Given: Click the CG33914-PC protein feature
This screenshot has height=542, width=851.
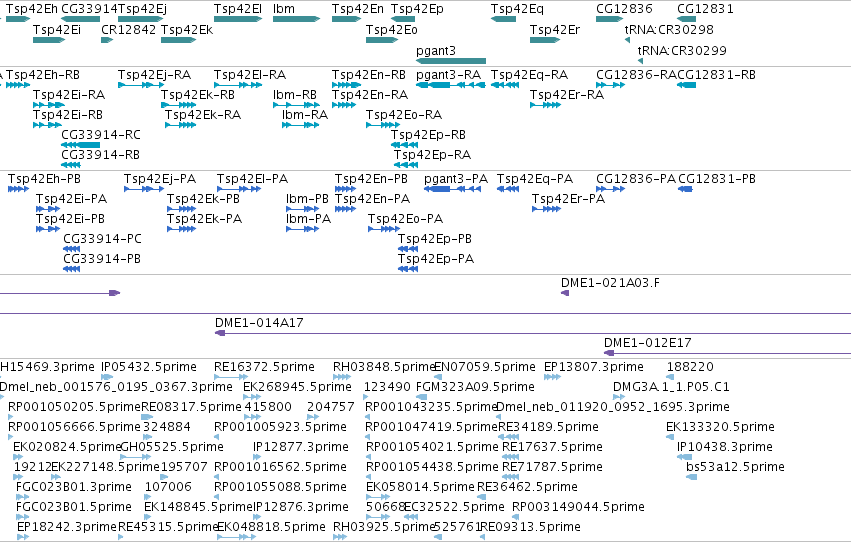Looking at the screenshot, I should [72, 250].
